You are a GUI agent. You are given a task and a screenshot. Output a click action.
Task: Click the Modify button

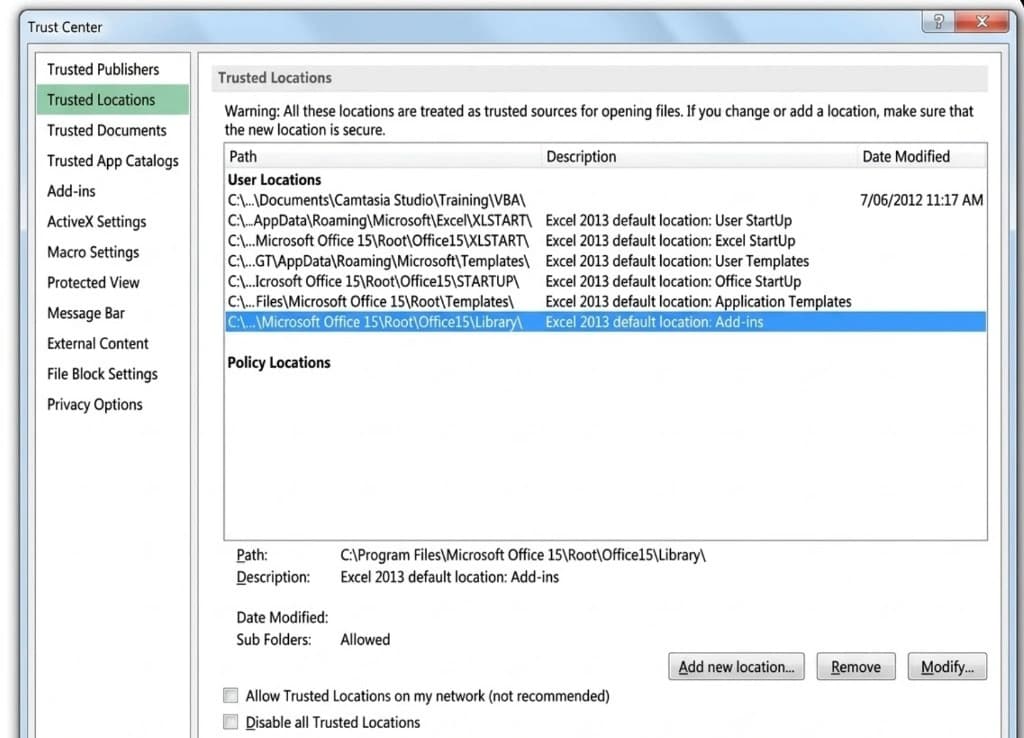coord(946,666)
